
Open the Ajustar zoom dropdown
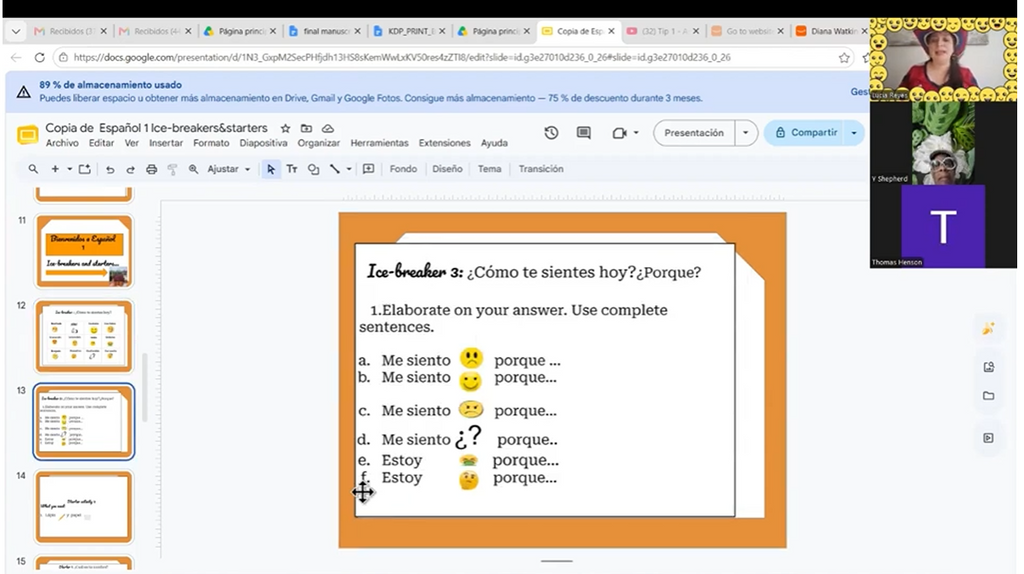point(229,169)
